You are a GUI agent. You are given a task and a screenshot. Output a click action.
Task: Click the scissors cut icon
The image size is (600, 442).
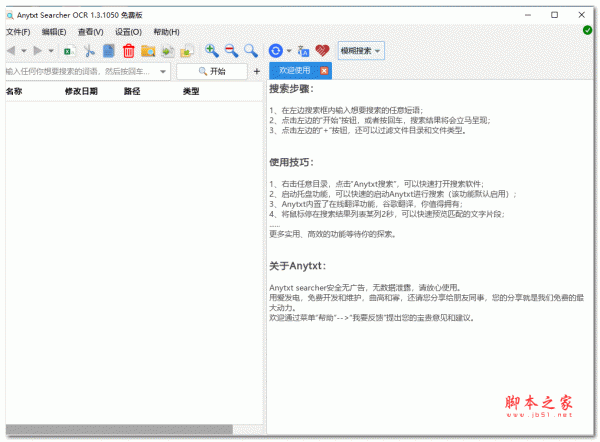pos(89,51)
